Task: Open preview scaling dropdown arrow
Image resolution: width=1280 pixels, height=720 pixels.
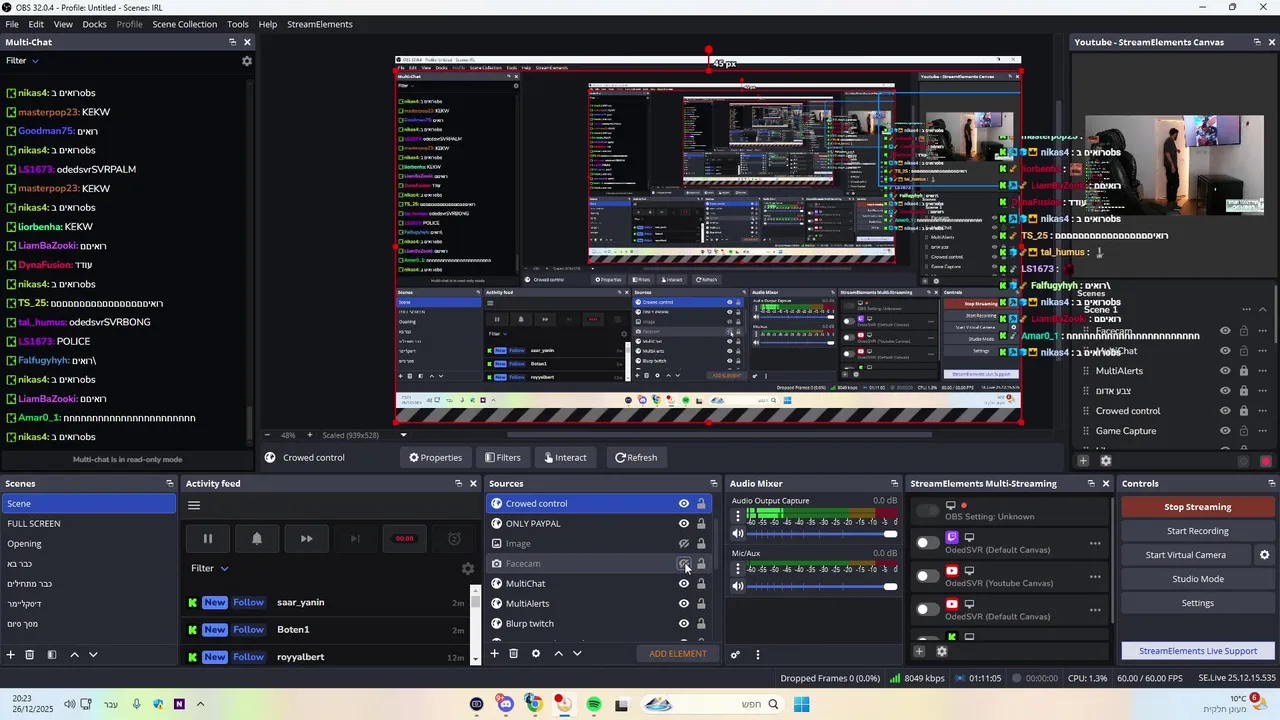Action: (403, 435)
